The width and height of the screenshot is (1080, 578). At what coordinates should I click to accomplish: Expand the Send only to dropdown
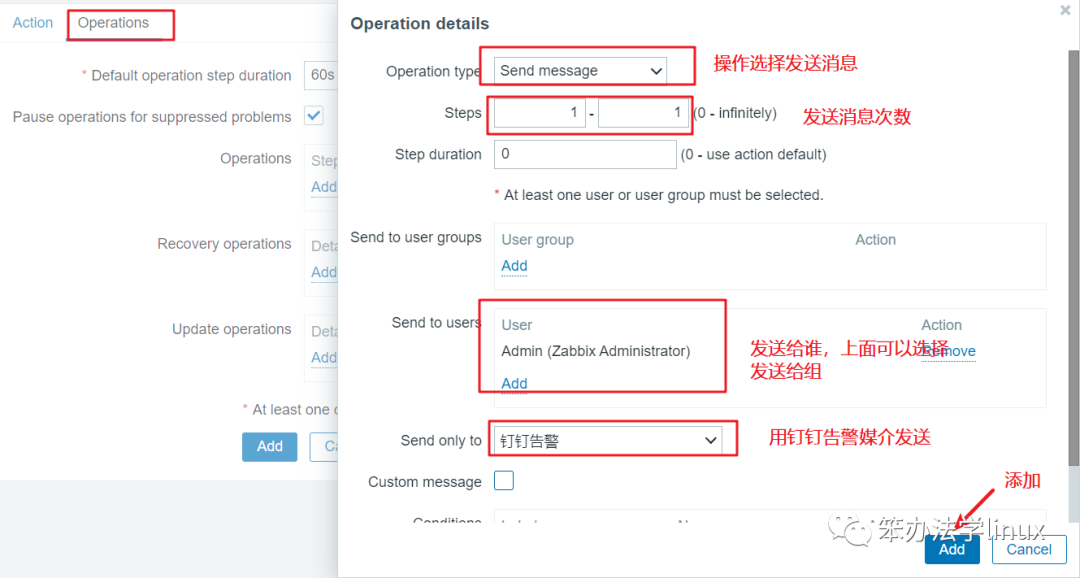click(608, 440)
